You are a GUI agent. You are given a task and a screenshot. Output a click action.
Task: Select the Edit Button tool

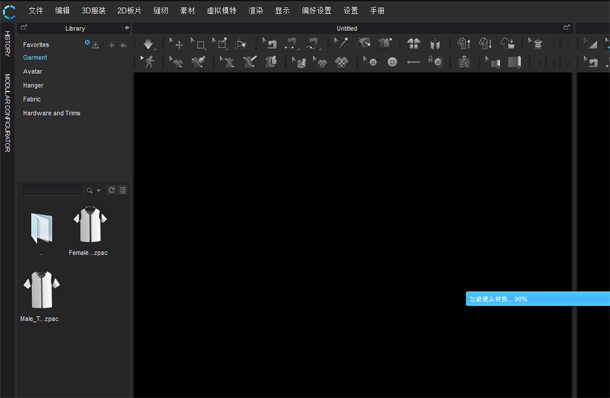370,62
